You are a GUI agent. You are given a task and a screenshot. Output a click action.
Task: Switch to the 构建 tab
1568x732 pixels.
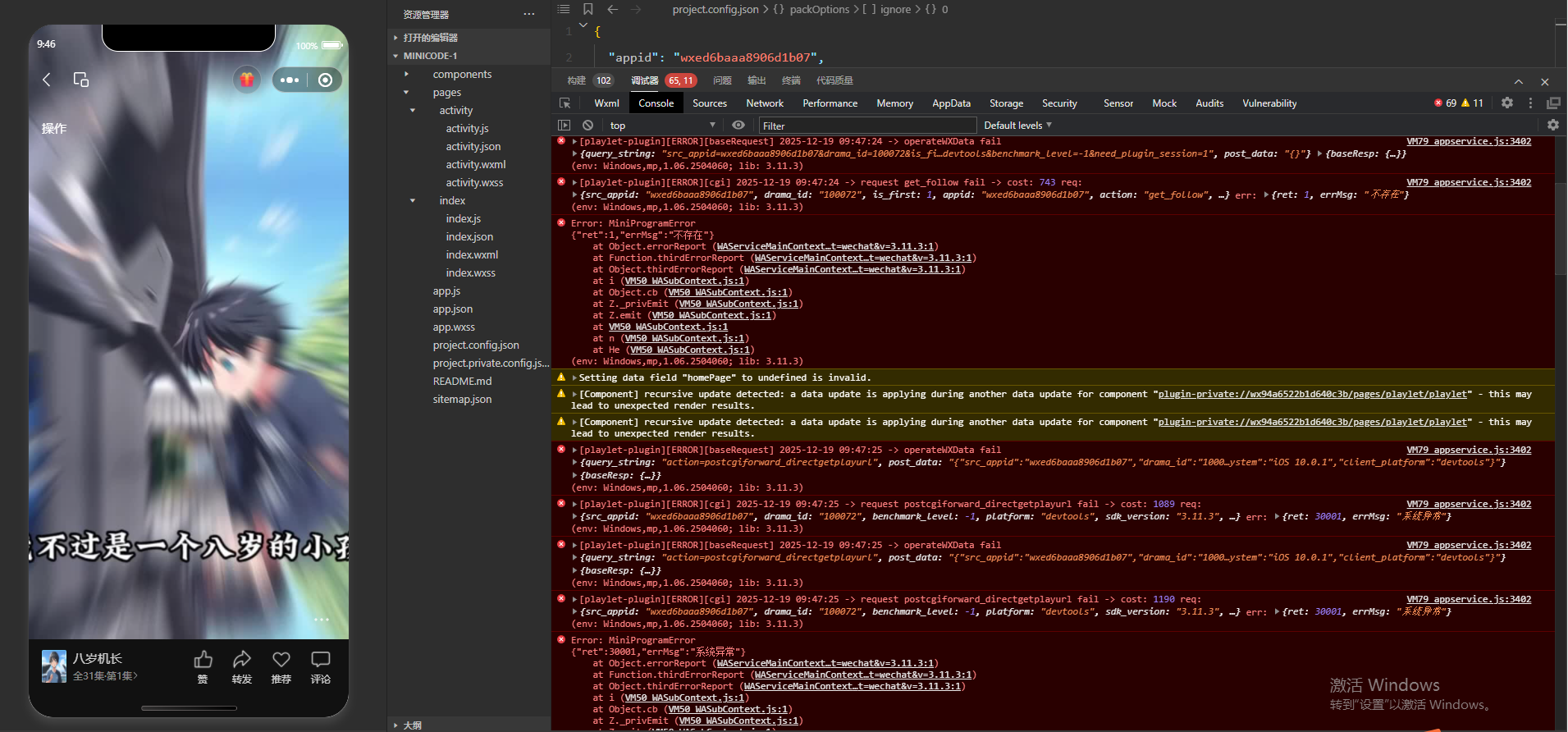(x=577, y=80)
